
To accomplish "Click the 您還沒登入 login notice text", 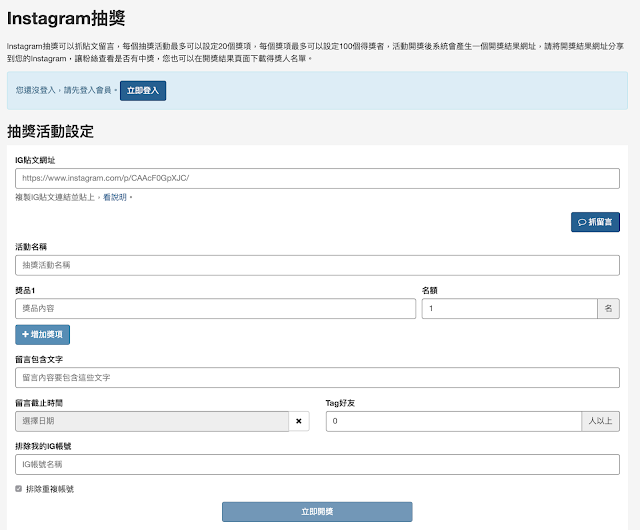I will 67,90.
